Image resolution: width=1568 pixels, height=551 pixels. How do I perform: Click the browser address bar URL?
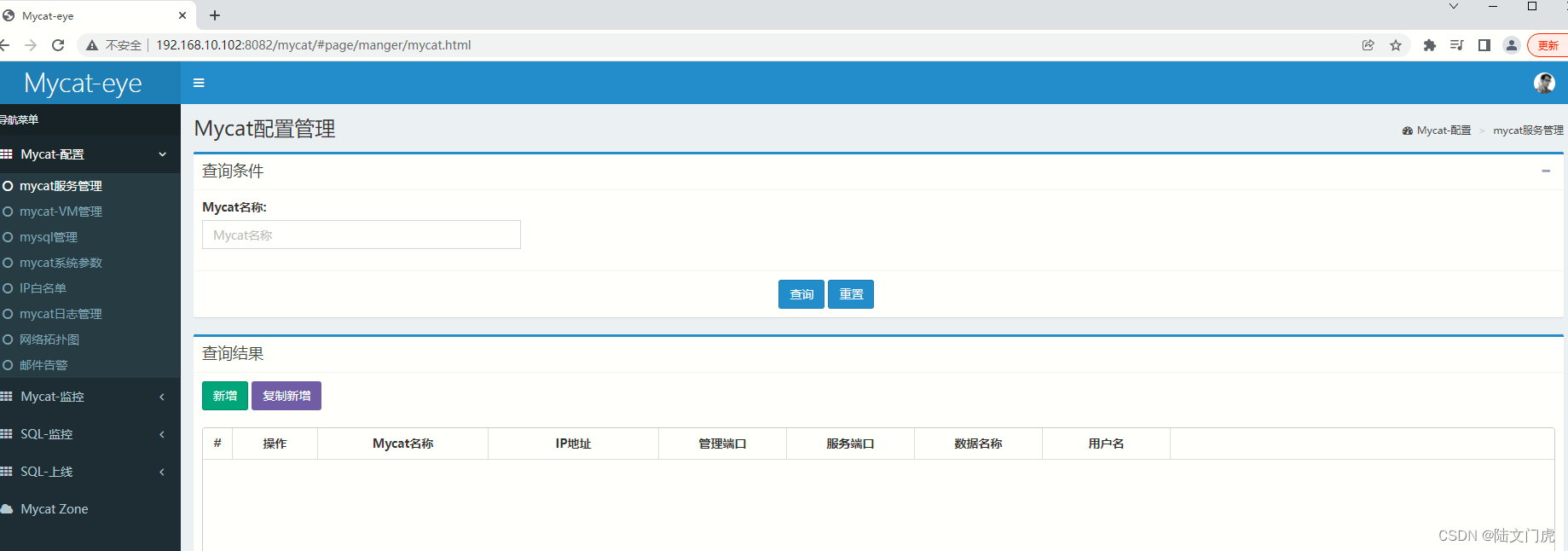coord(313,45)
